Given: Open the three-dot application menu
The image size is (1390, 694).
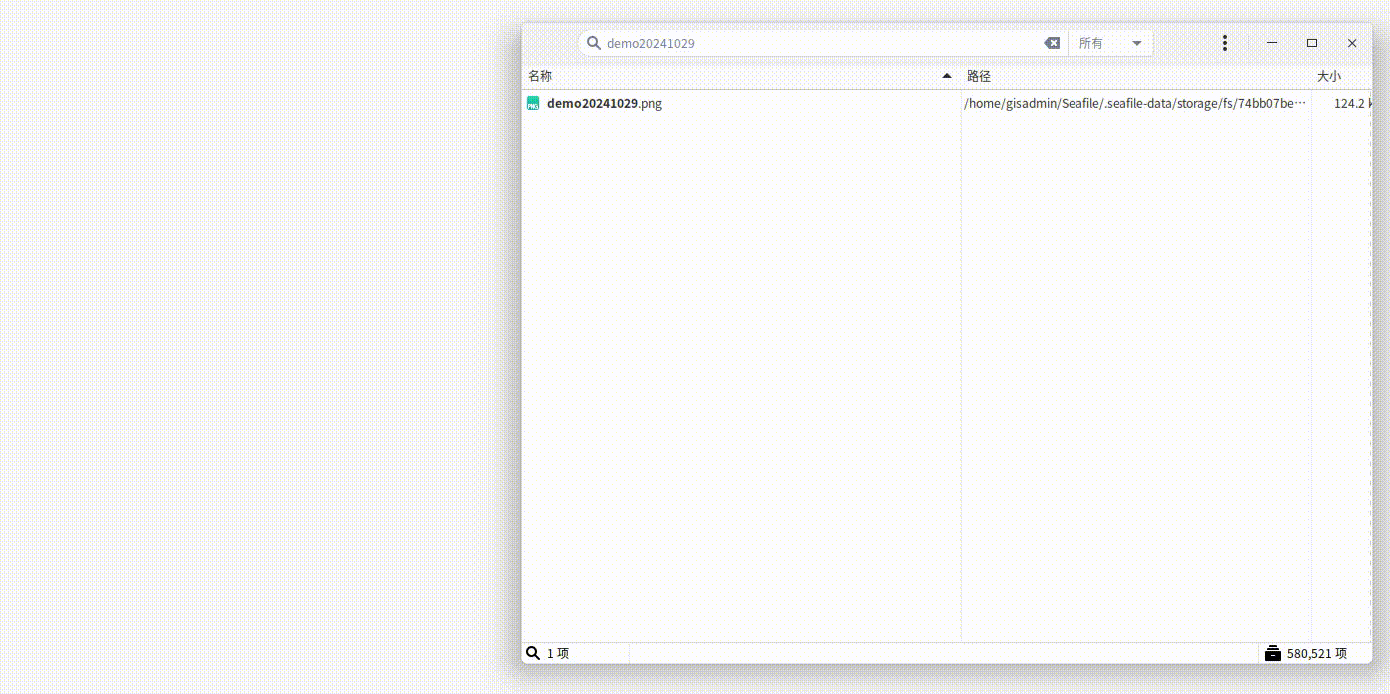Looking at the screenshot, I should (1225, 43).
